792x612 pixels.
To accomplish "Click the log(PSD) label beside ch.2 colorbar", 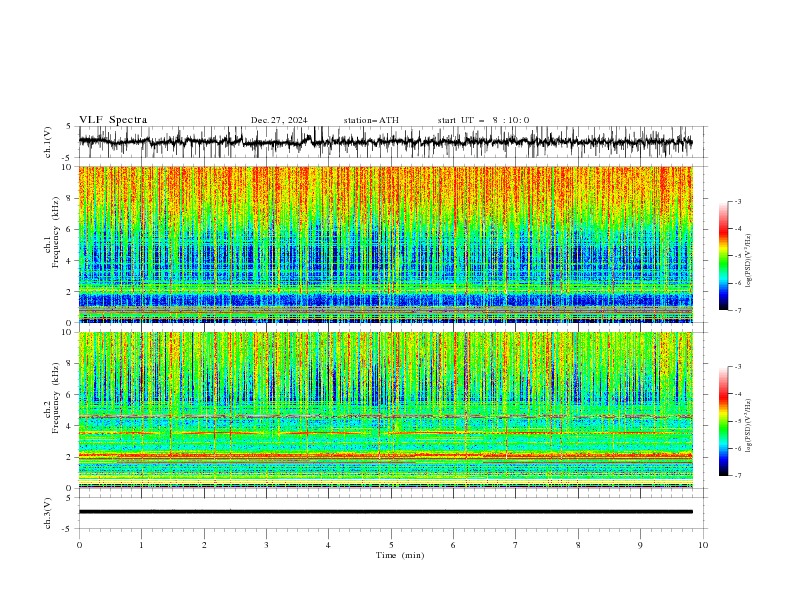I will click(748, 425).
